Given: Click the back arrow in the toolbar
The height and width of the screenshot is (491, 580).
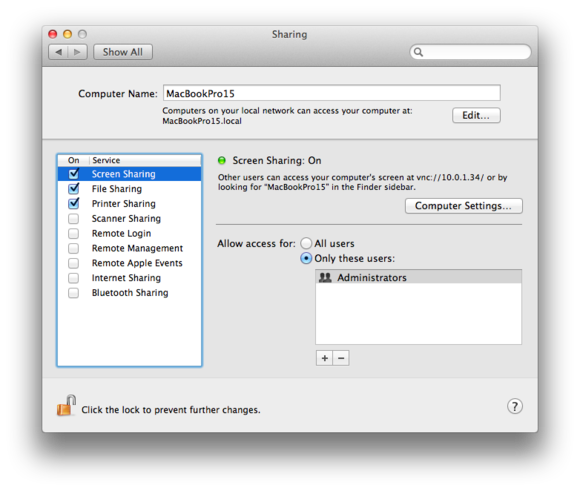Looking at the screenshot, I should pos(58,52).
